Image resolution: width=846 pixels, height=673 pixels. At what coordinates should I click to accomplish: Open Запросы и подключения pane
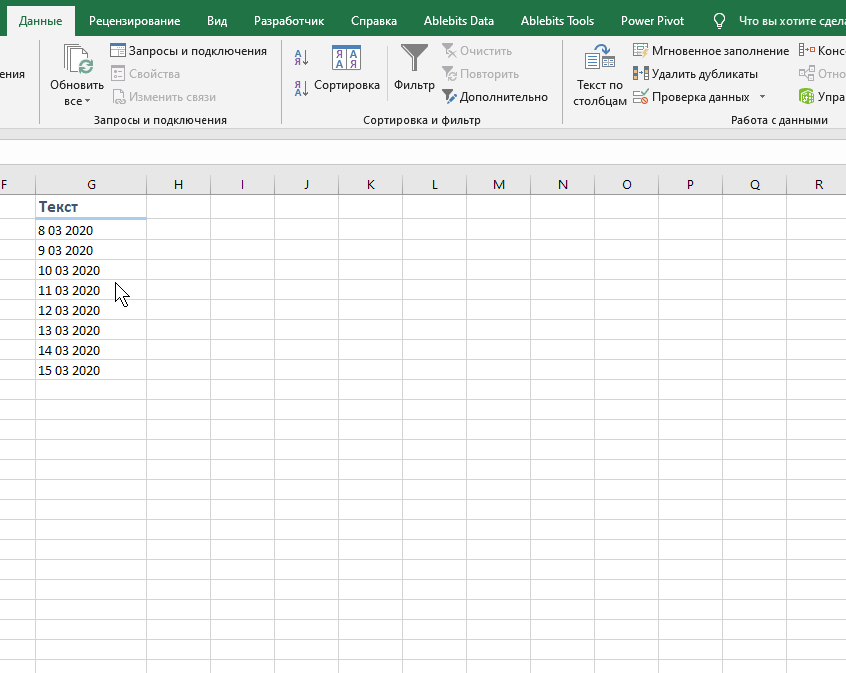(188, 51)
